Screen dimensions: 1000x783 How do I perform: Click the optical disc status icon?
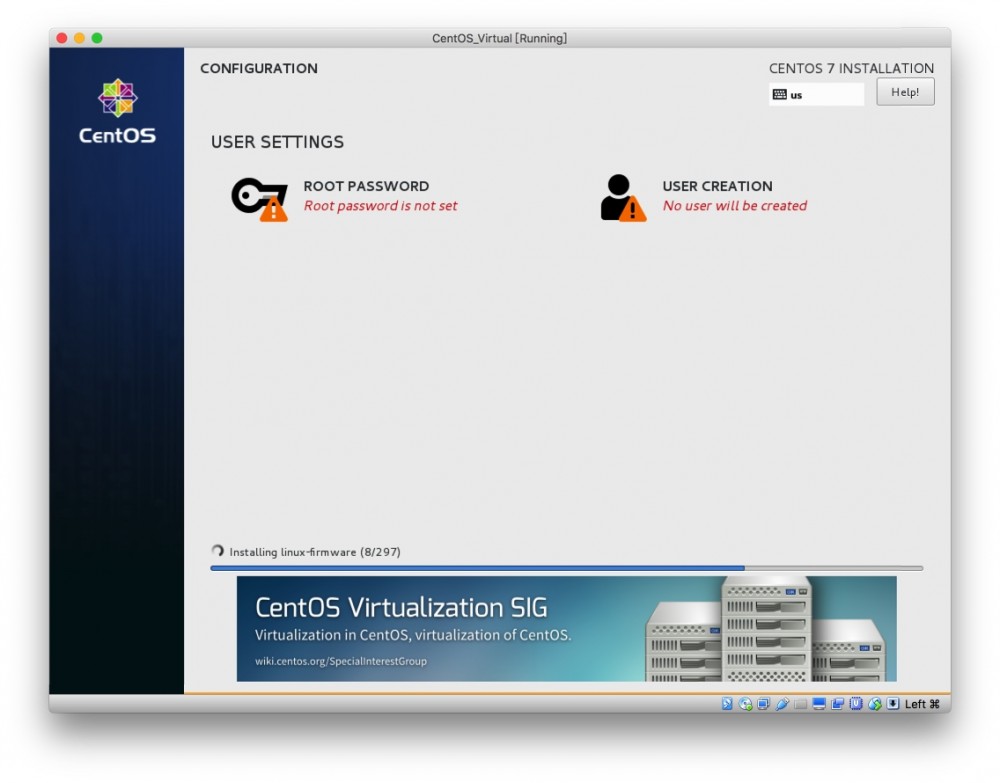(x=745, y=703)
